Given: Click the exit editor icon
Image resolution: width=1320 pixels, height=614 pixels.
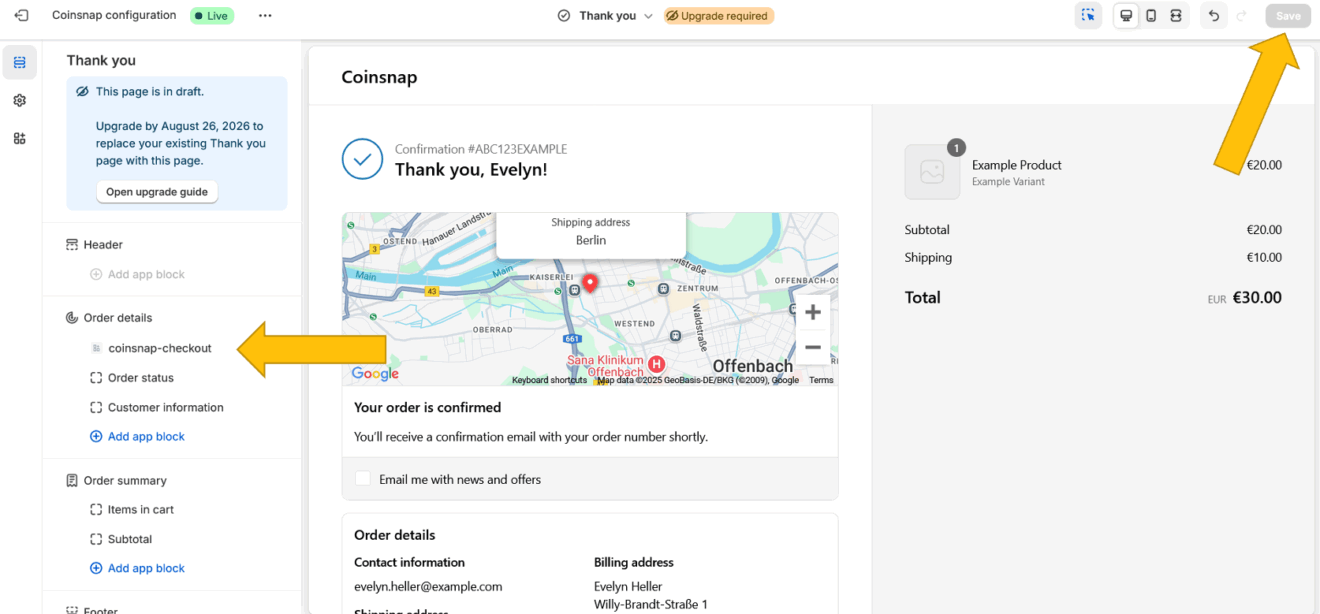Looking at the screenshot, I should tap(21, 16).
